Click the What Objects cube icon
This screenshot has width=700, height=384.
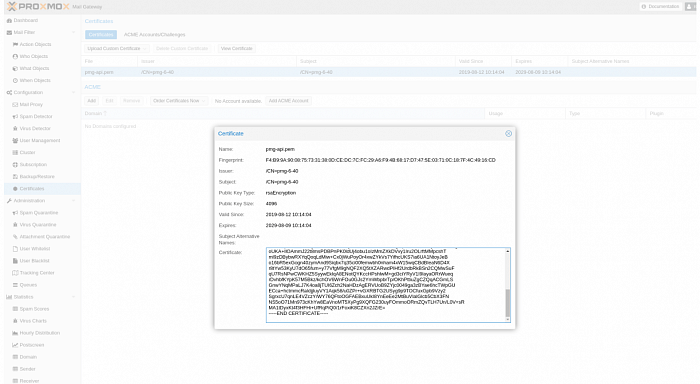15,68
